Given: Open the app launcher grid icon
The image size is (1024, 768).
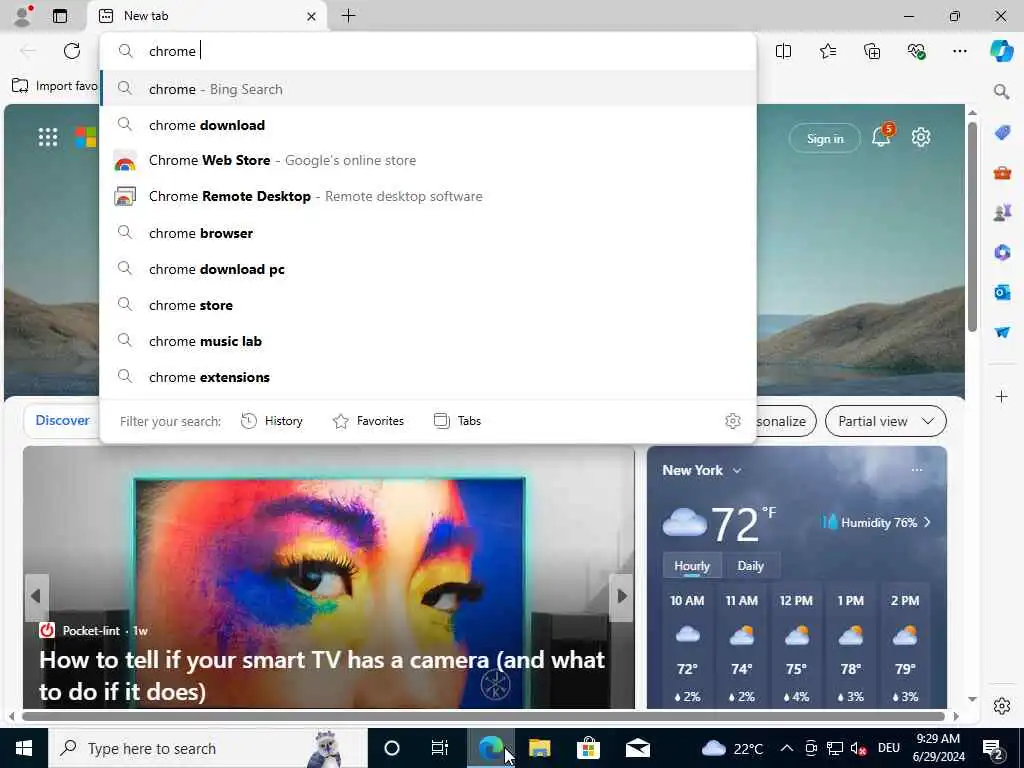Looking at the screenshot, I should (48, 137).
